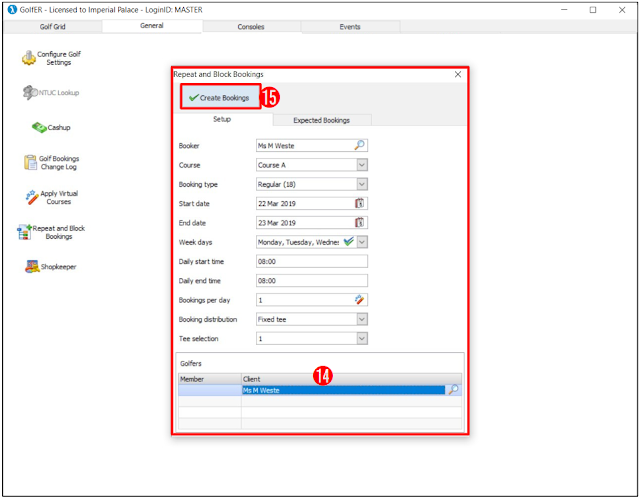
Task: Select the Setup tab in dialog
Action: point(222,119)
